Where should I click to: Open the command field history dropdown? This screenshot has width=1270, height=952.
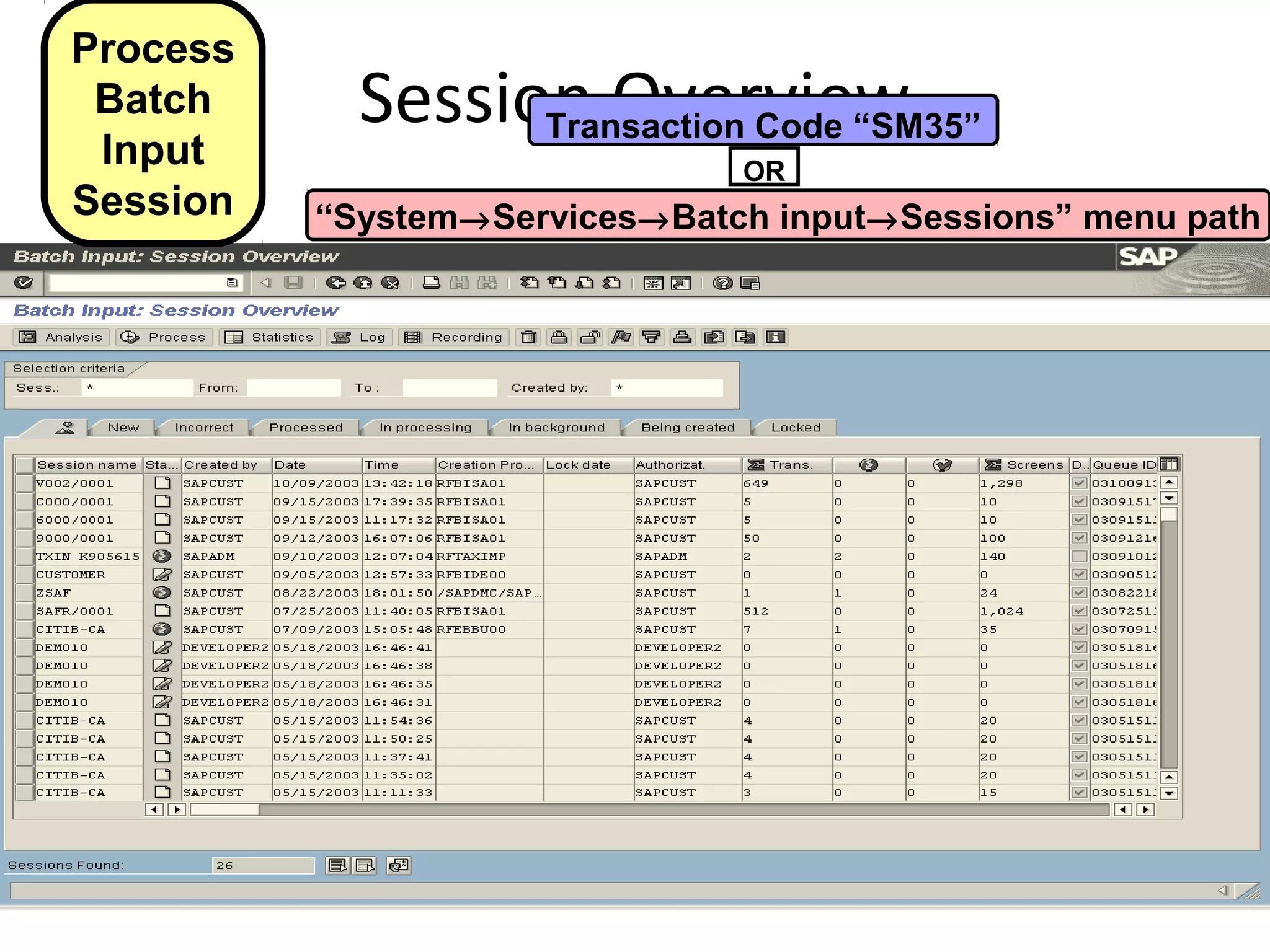pyautogui.click(x=232, y=283)
